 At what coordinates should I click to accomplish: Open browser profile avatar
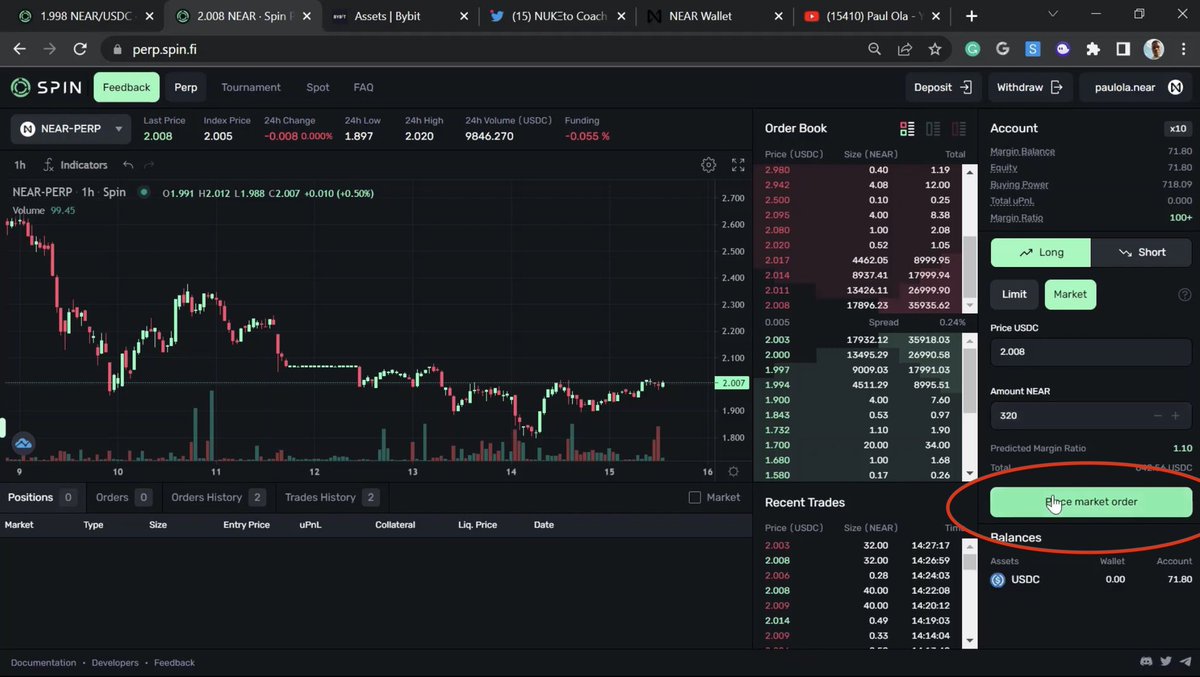point(1153,49)
